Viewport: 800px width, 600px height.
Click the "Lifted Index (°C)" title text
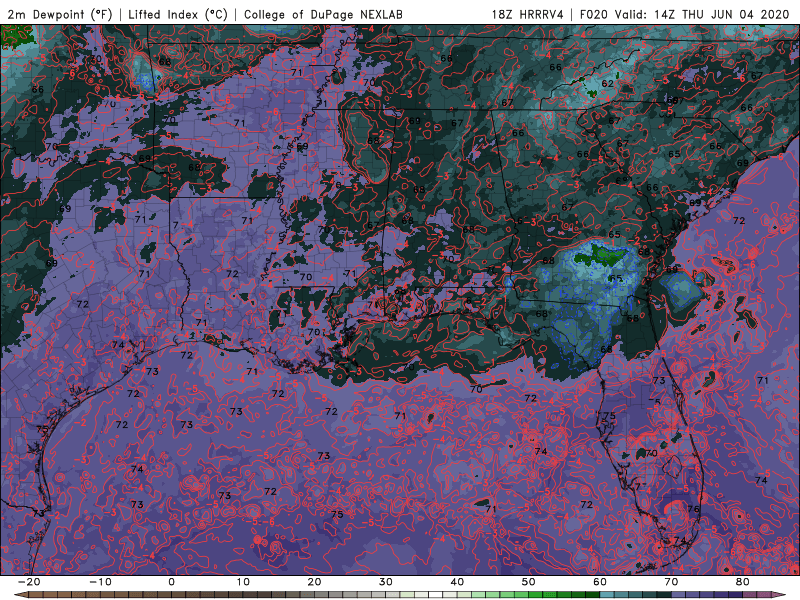point(178,15)
